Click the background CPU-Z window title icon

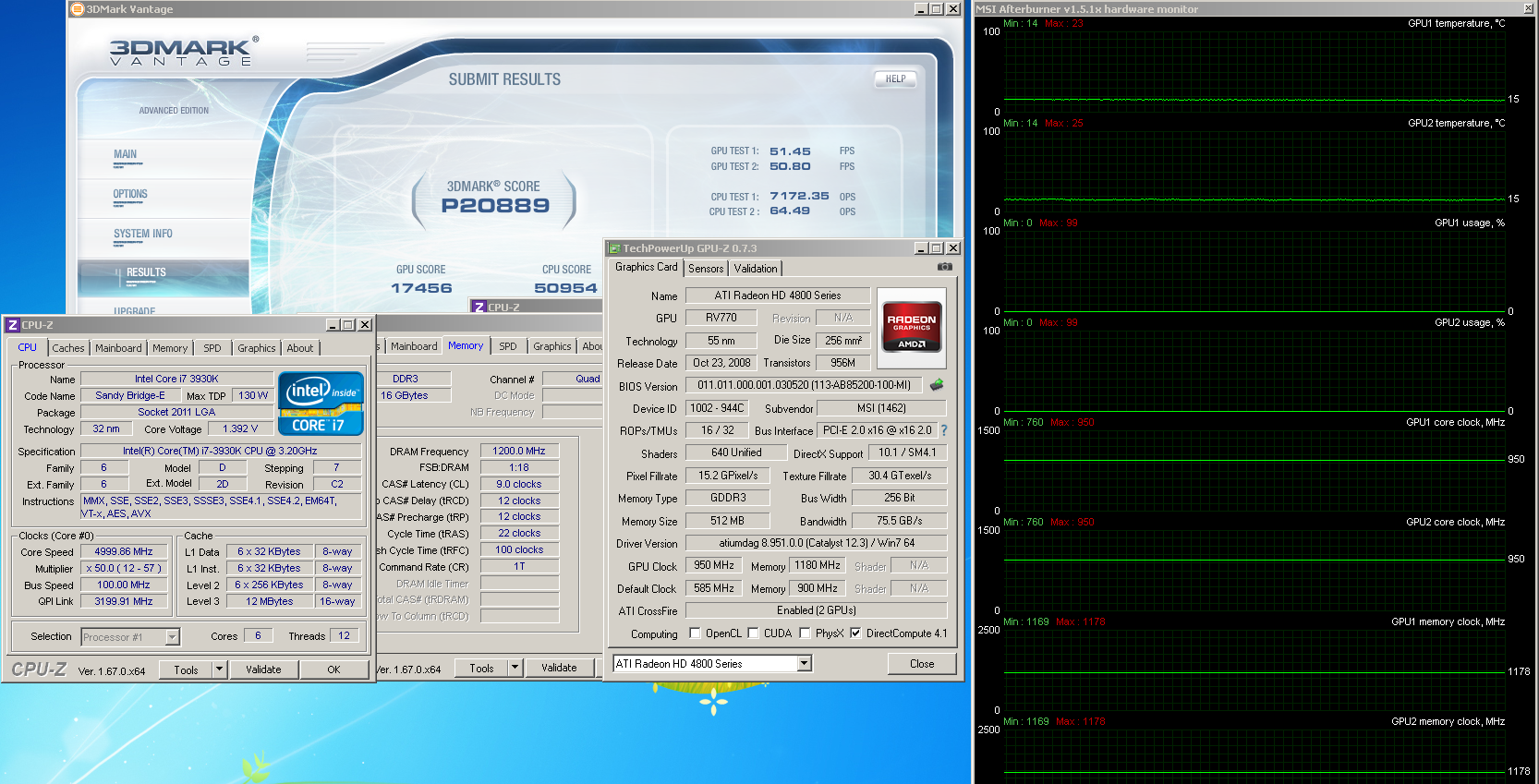coord(479,308)
